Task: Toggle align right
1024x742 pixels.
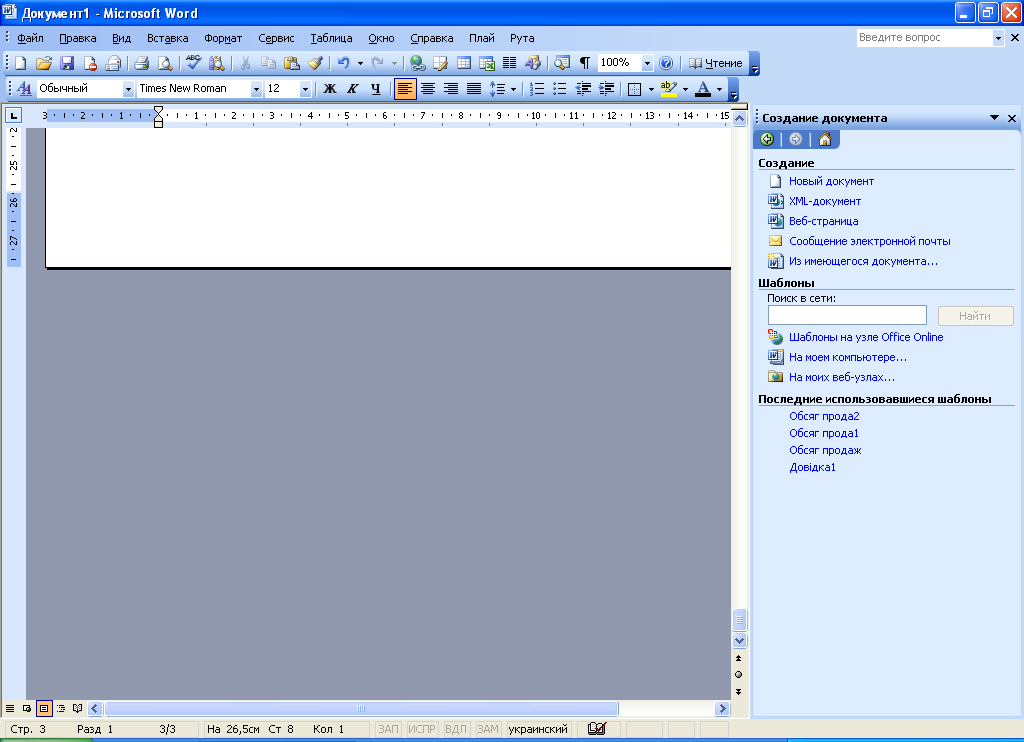Action: tap(451, 89)
